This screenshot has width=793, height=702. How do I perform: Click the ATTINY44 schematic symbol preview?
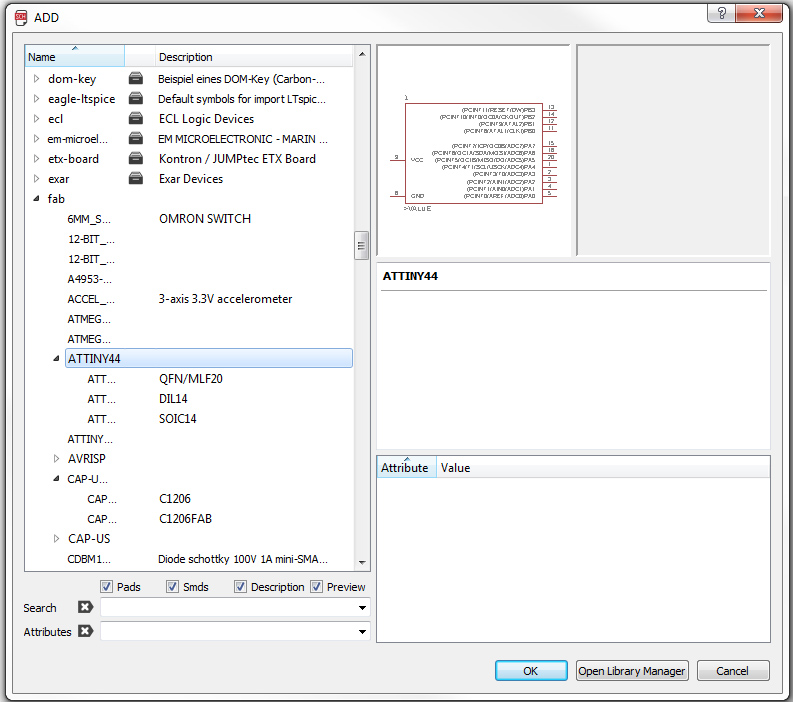(474, 151)
